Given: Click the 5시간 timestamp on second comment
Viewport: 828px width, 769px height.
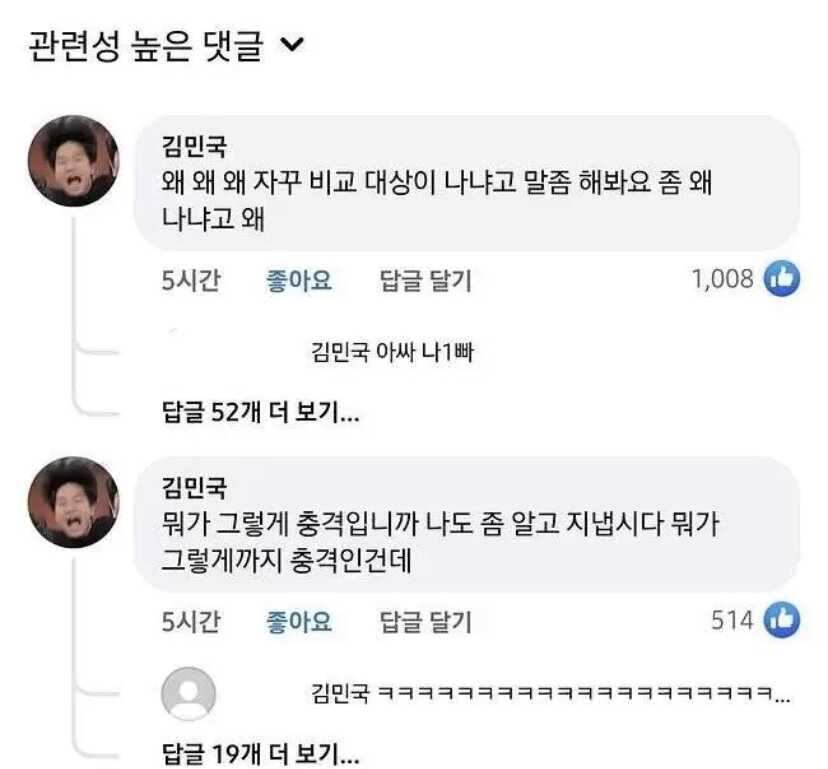Looking at the screenshot, I should click(x=191, y=622).
